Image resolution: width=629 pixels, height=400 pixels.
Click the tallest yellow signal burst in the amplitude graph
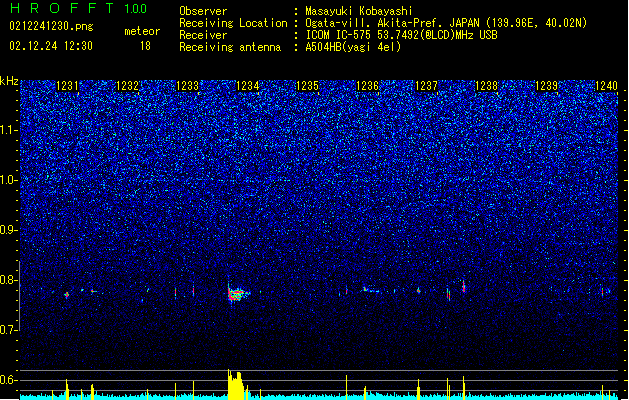coord(235,384)
